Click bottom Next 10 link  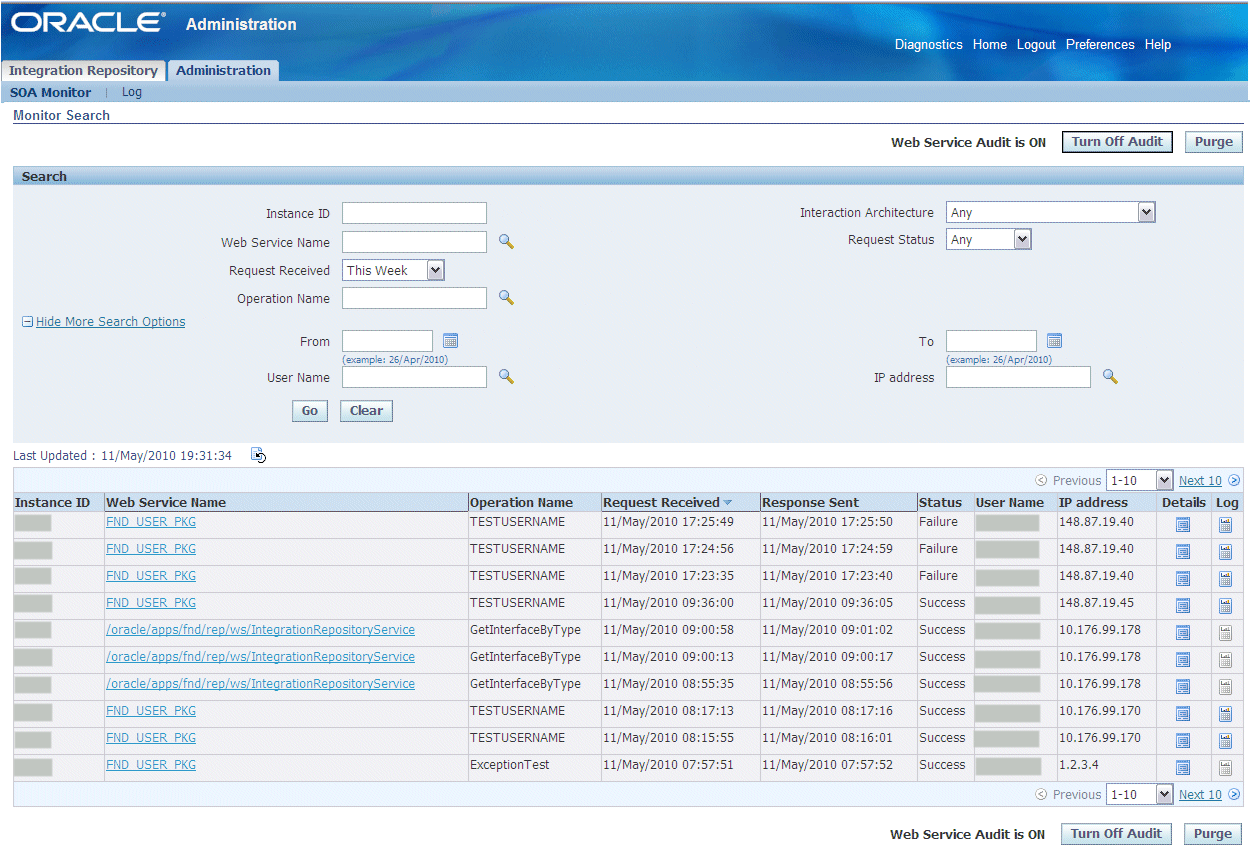[1200, 795]
